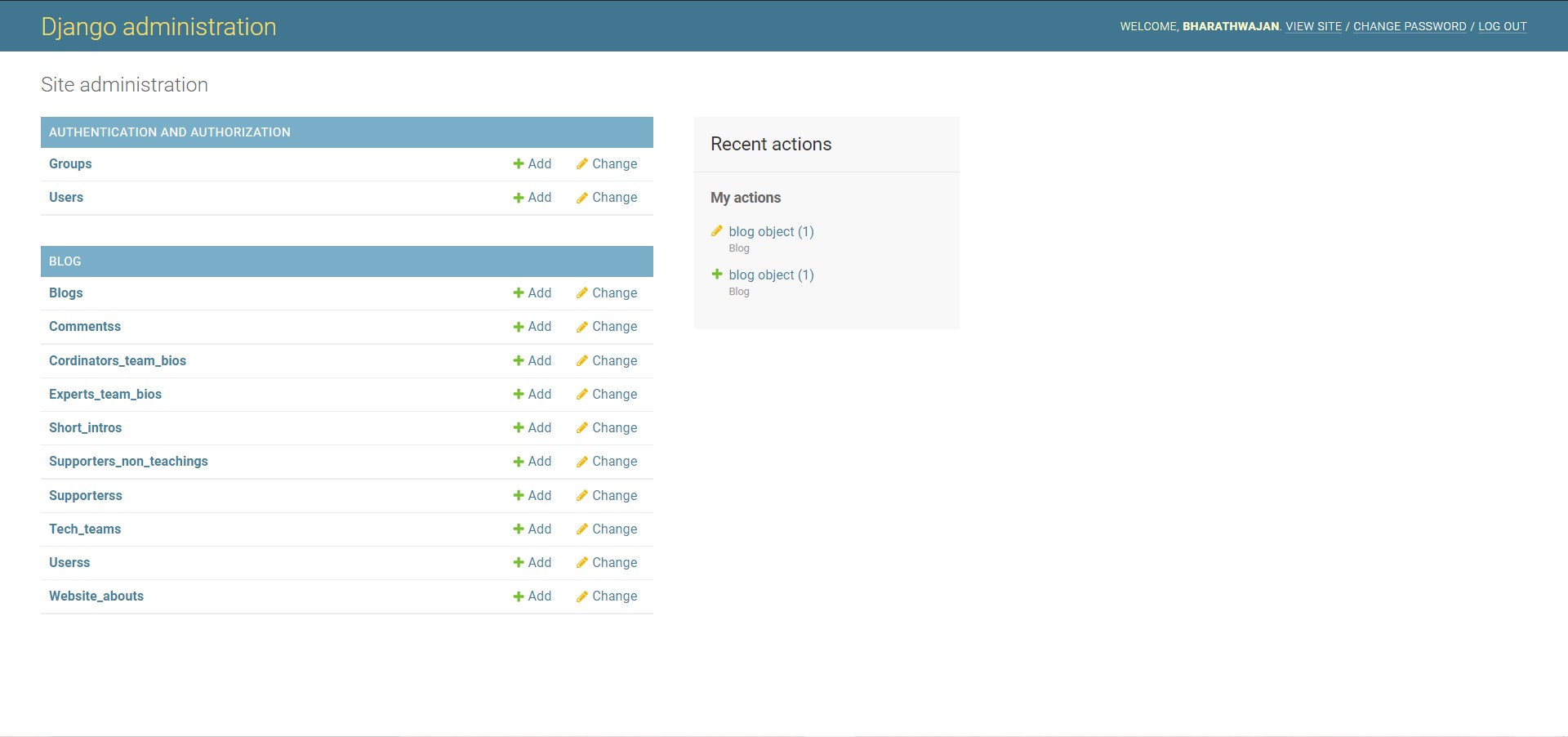The image size is (1568, 737).
Task: Click the plus icon in Supporters_non_teachings row
Action: click(519, 462)
